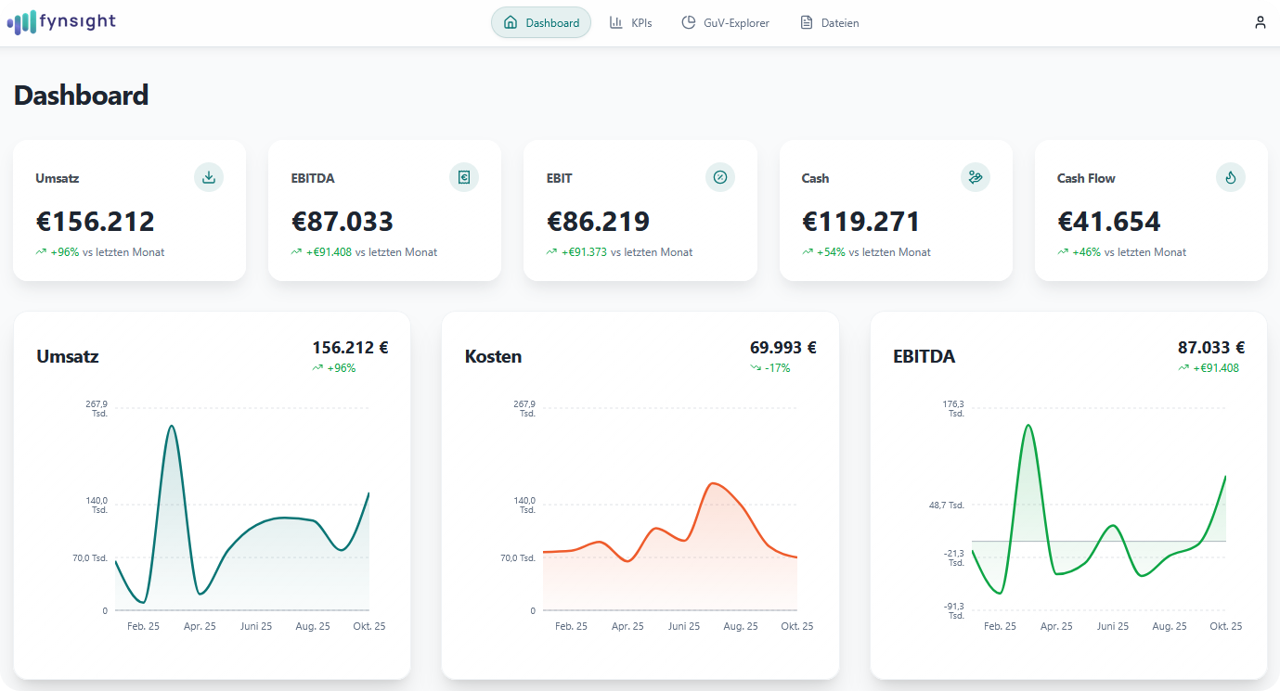
Task: Click the EBIT card gauge icon
Action: tap(720, 177)
